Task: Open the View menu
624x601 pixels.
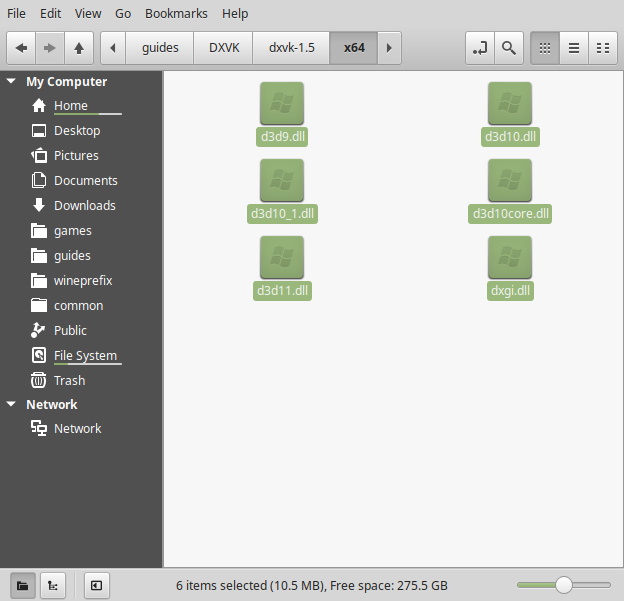Action: pyautogui.click(x=88, y=14)
